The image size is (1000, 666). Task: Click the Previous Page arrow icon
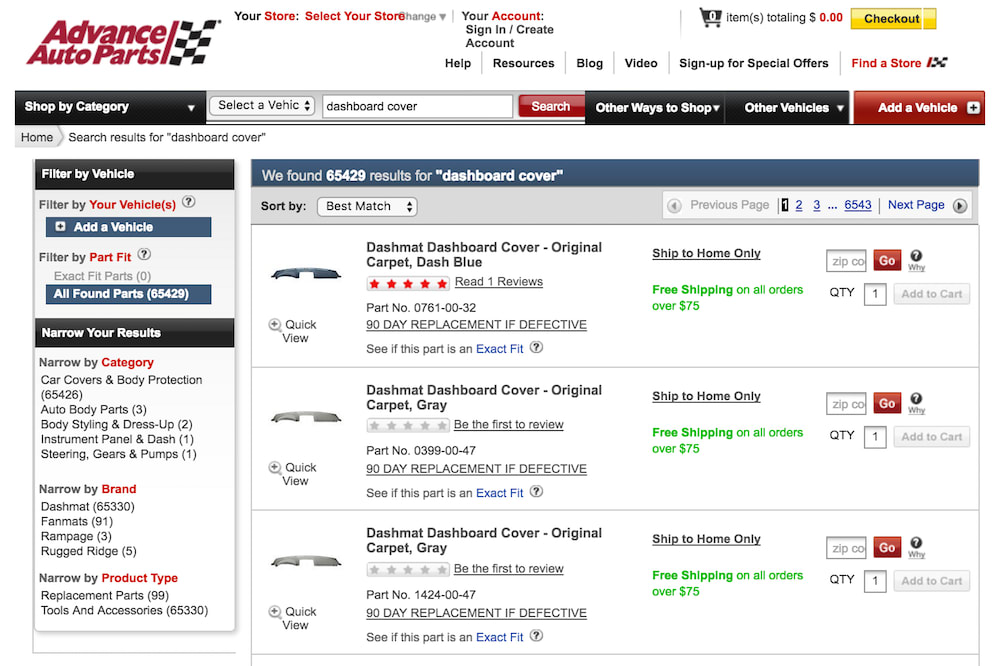(674, 205)
